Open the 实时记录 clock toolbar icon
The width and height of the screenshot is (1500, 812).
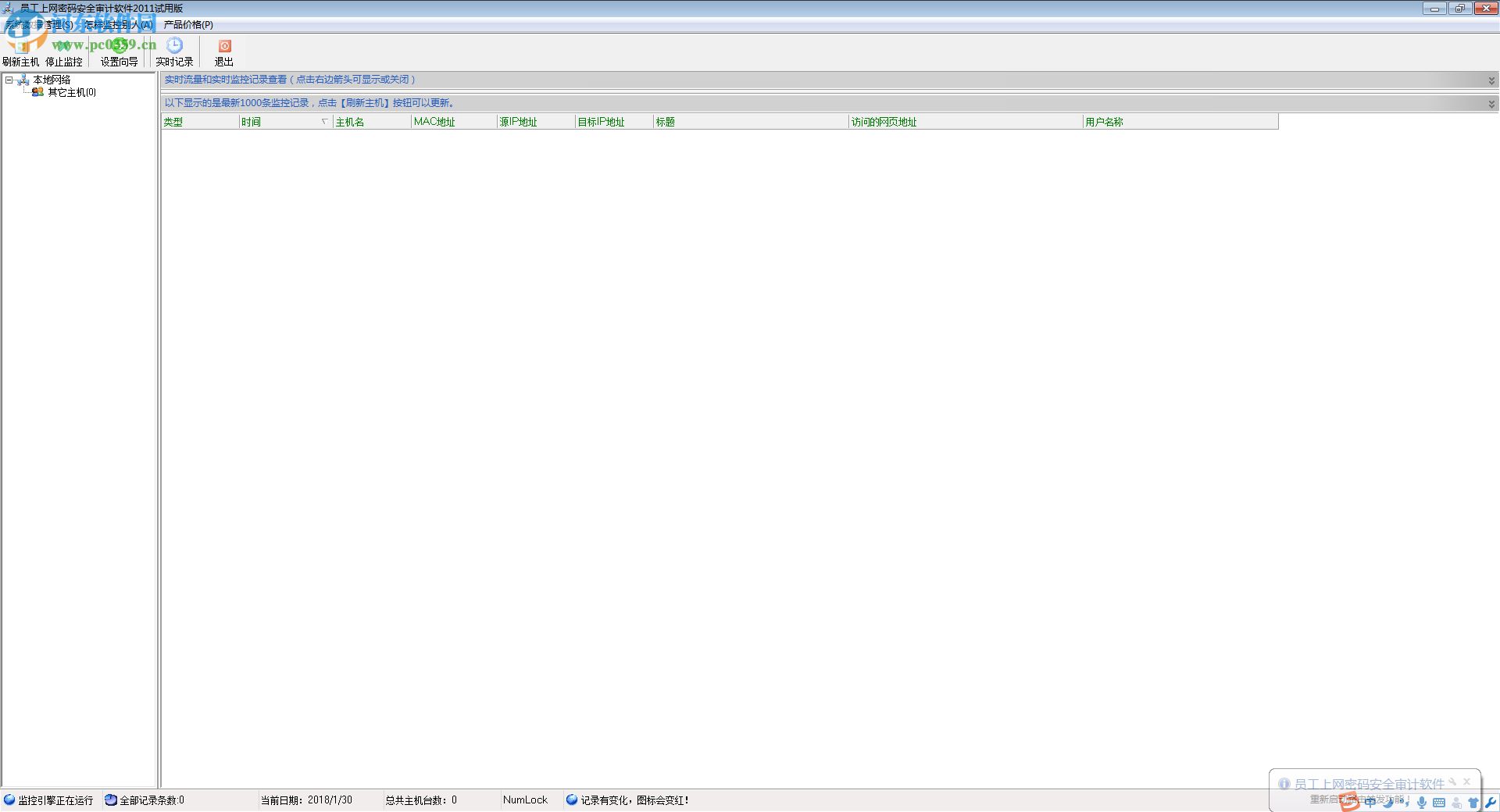(174, 46)
